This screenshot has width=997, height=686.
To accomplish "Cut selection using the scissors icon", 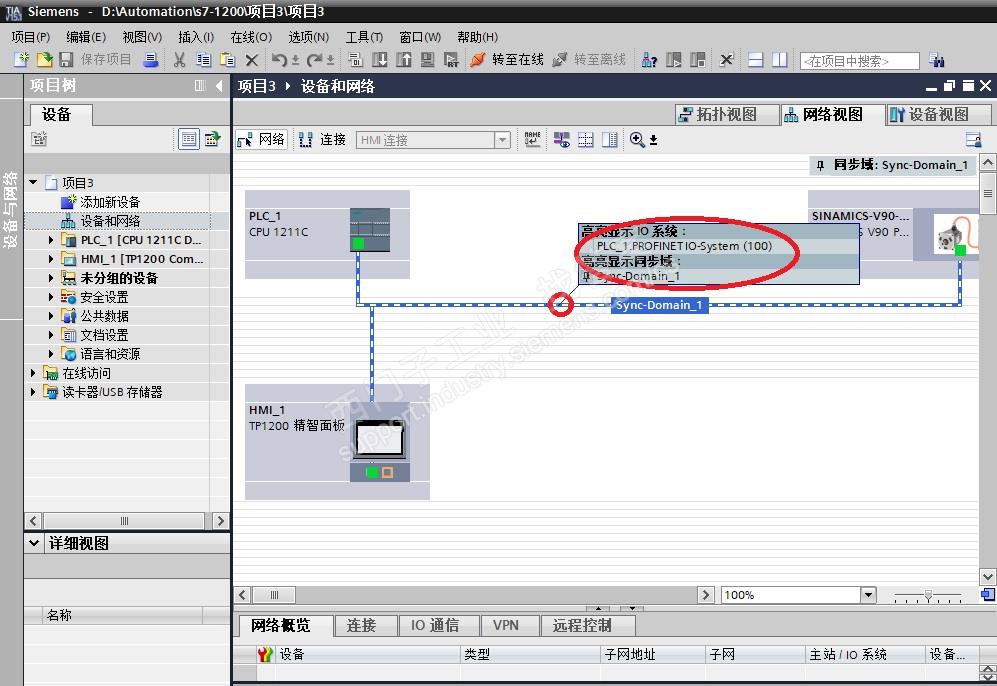I will pos(179,60).
